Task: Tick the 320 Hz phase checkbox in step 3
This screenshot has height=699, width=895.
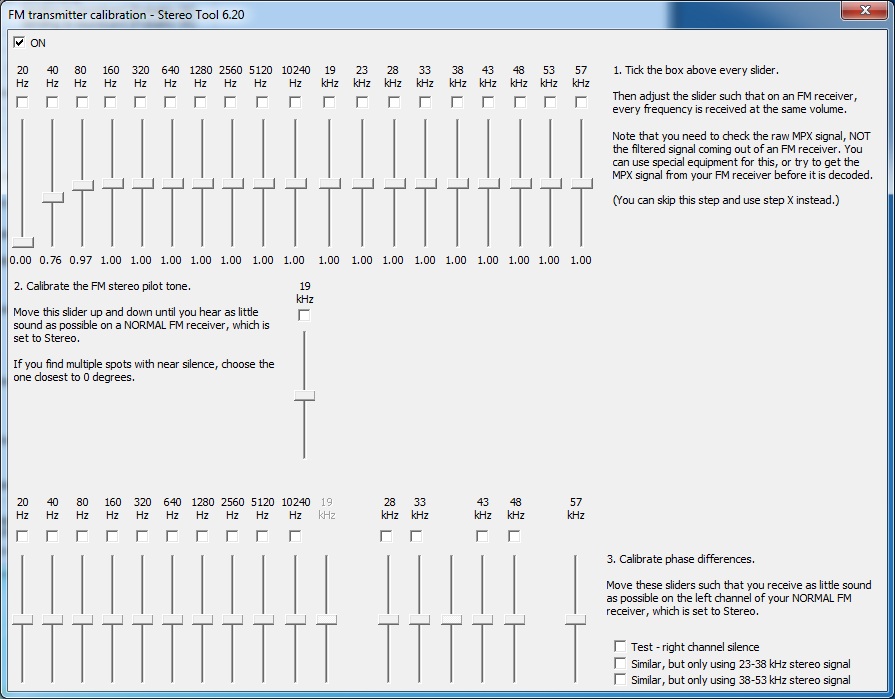Action: pyautogui.click(x=142, y=536)
